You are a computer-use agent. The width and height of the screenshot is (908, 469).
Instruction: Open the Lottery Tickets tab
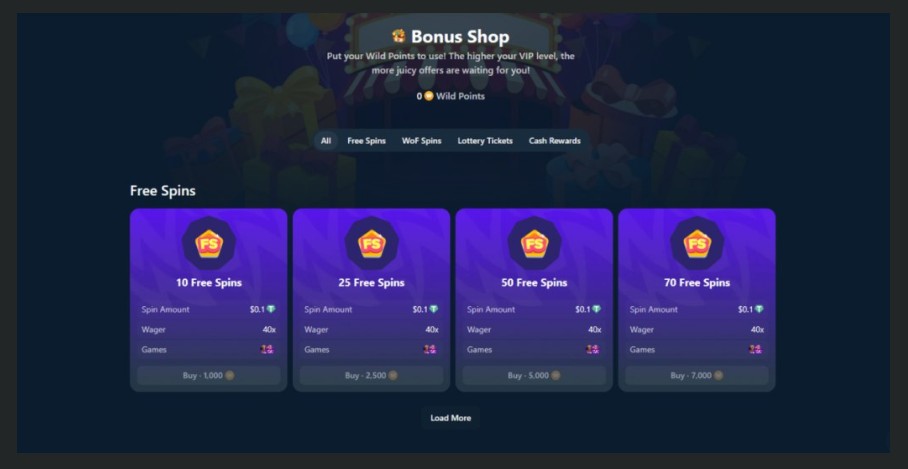tap(485, 141)
